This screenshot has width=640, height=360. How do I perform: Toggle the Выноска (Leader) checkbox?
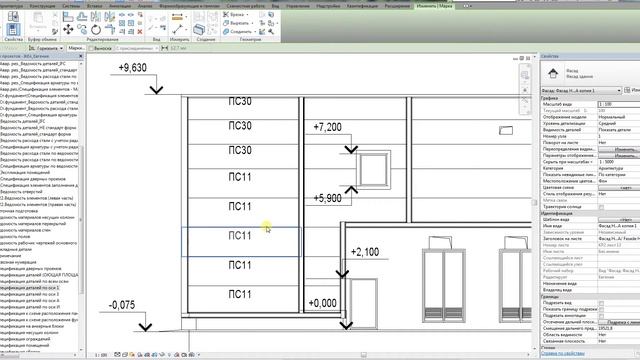(92, 48)
